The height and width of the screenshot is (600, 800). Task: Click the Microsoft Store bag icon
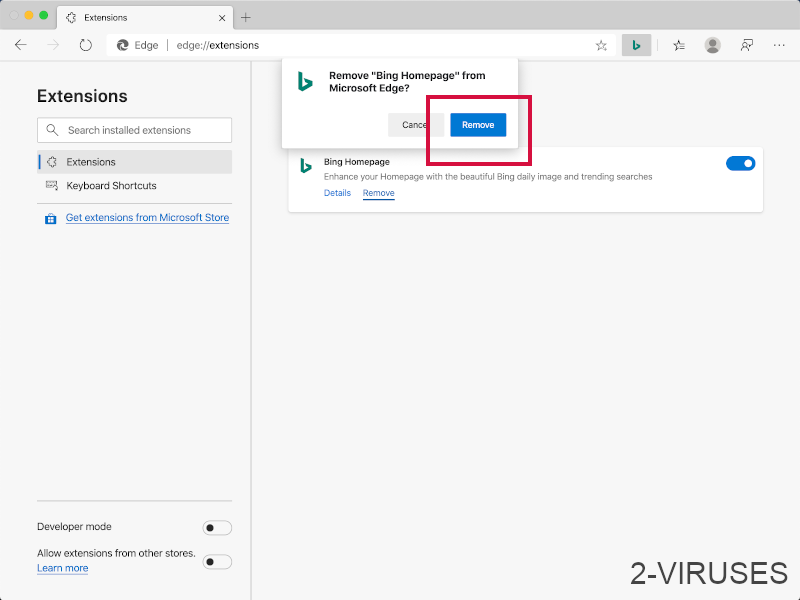click(x=51, y=219)
